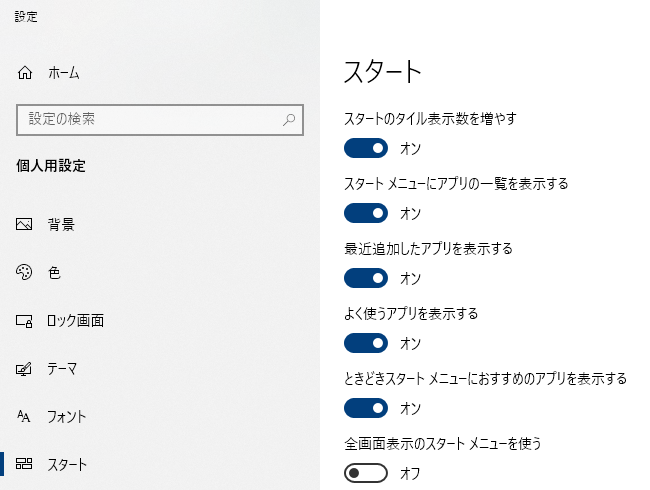Toggle off おすすめのアプリを表示する switch

pyautogui.click(x=365, y=408)
